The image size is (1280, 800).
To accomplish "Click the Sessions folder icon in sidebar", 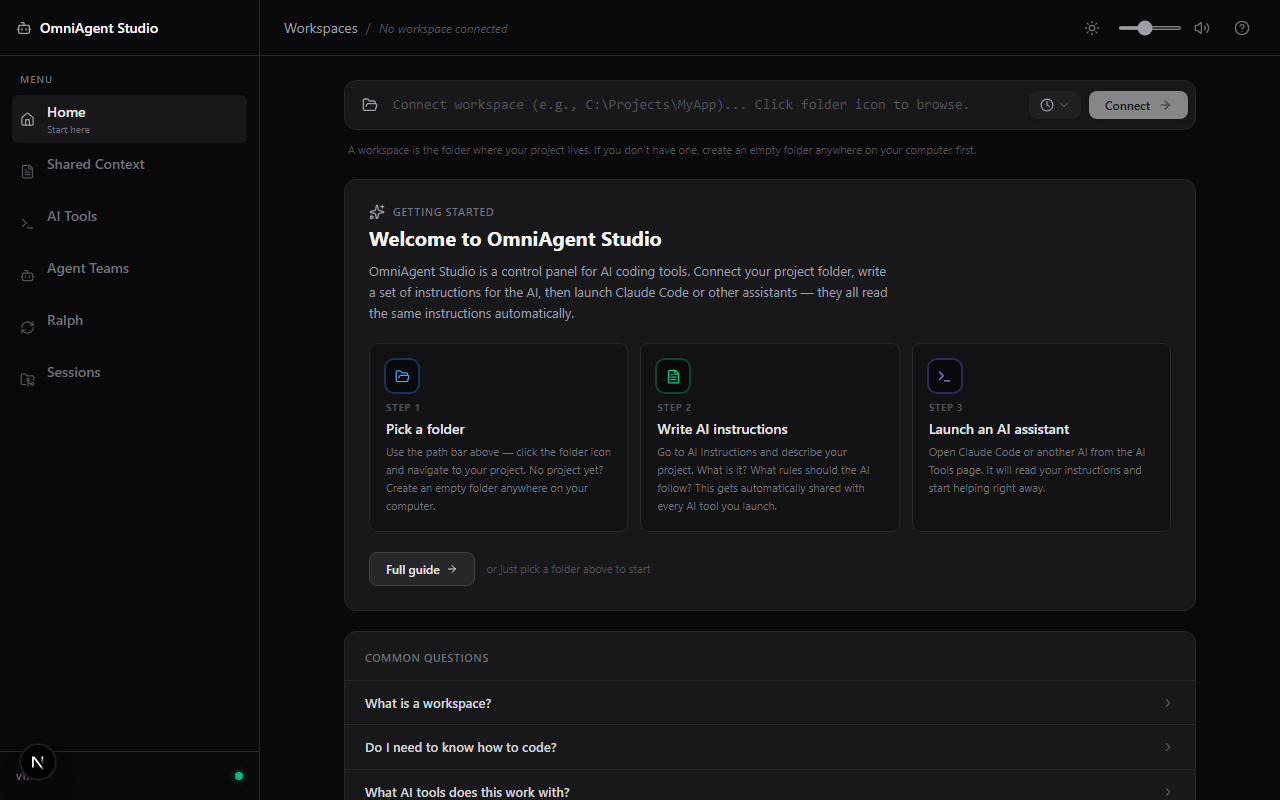I will pos(28,380).
